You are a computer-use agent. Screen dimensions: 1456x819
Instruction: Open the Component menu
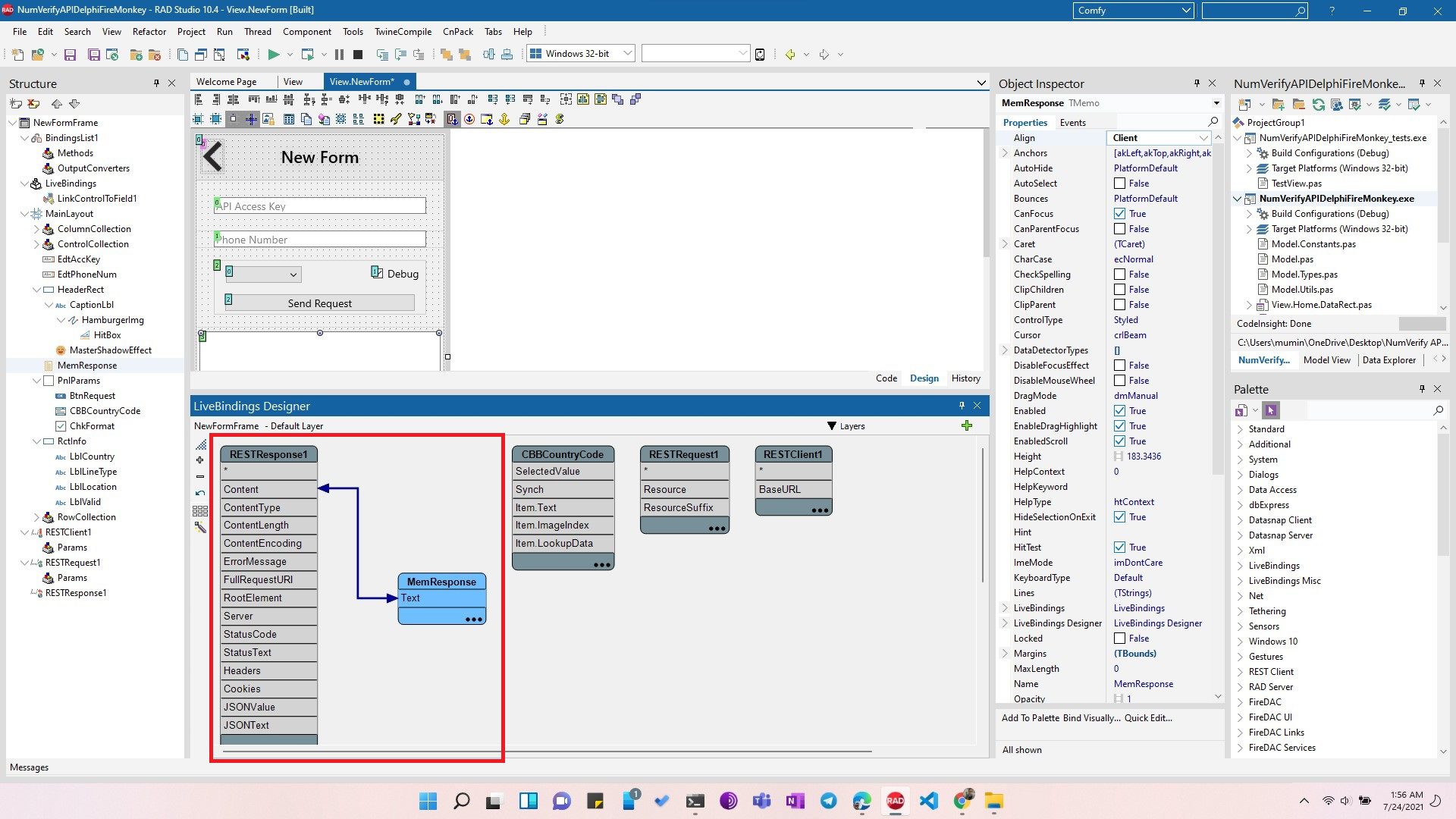pyautogui.click(x=307, y=31)
